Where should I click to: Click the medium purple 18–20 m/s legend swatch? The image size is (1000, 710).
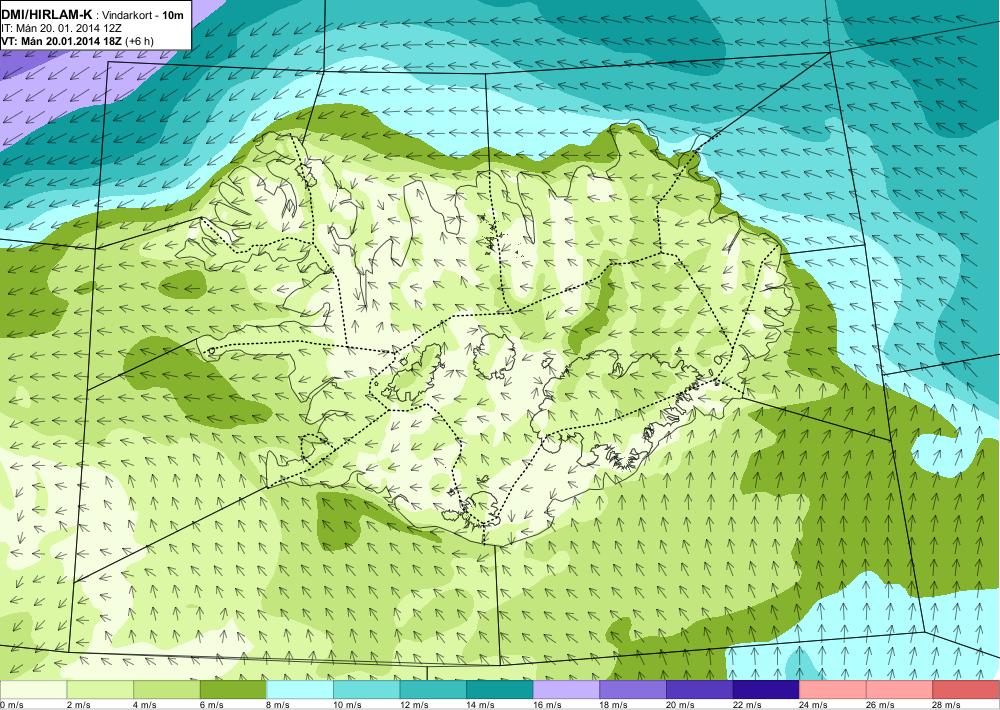click(x=633, y=690)
